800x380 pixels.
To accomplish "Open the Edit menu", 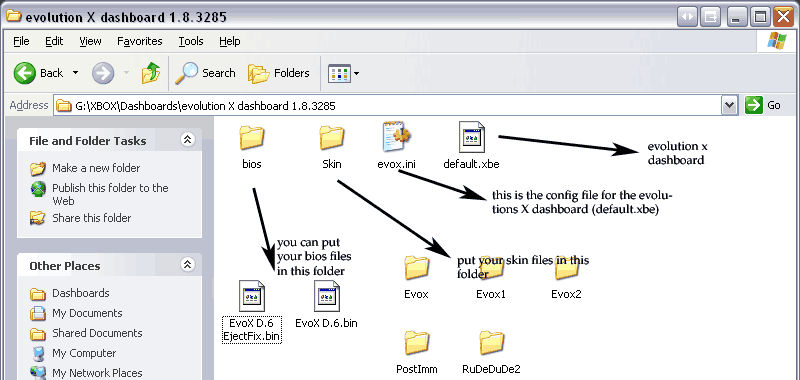I will click(x=54, y=41).
